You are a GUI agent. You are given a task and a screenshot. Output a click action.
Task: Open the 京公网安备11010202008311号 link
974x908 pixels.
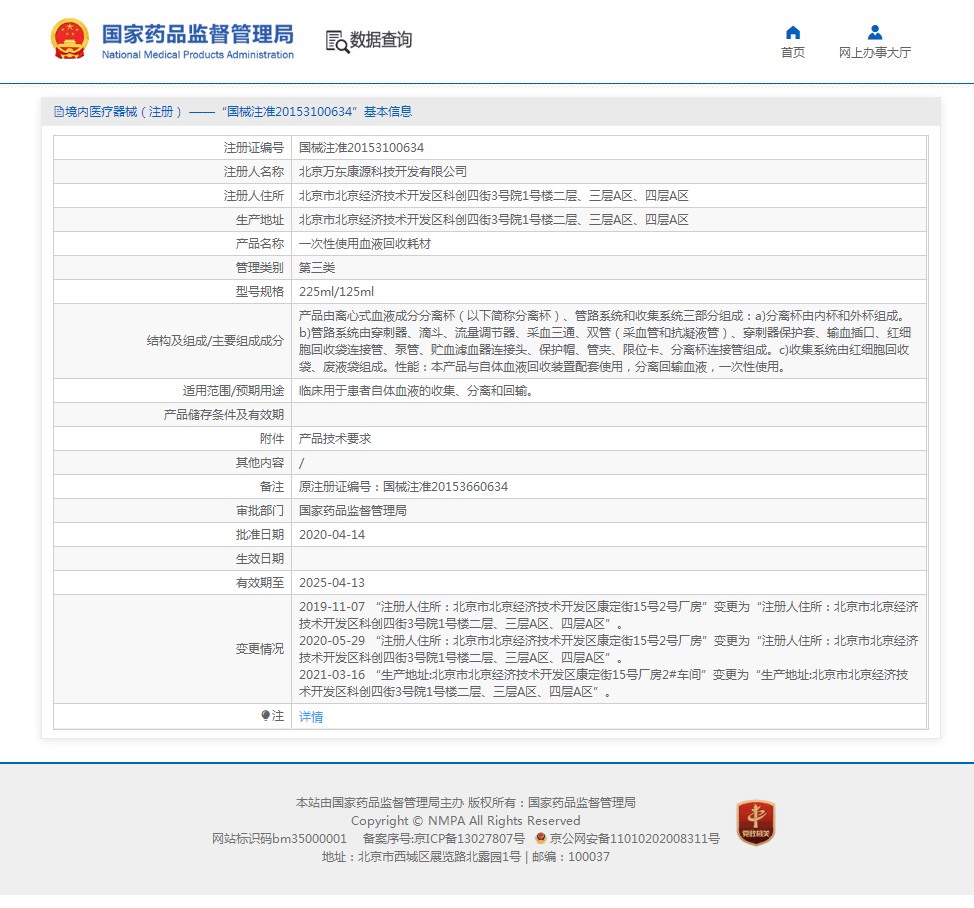(x=634, y=838)
